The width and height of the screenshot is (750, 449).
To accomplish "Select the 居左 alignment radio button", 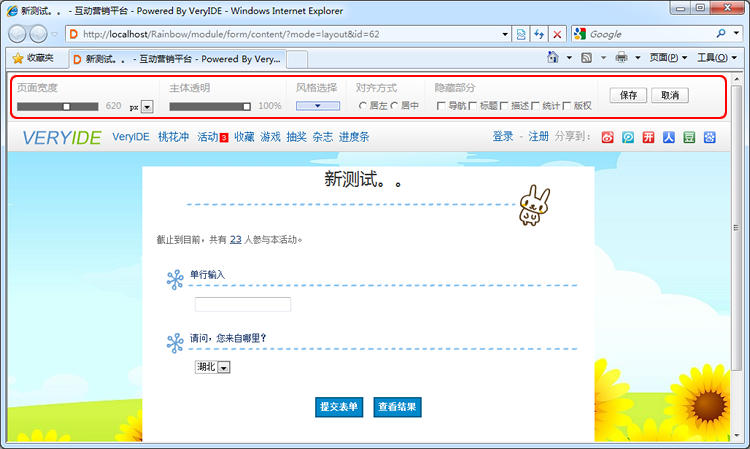I will (363, 106).
